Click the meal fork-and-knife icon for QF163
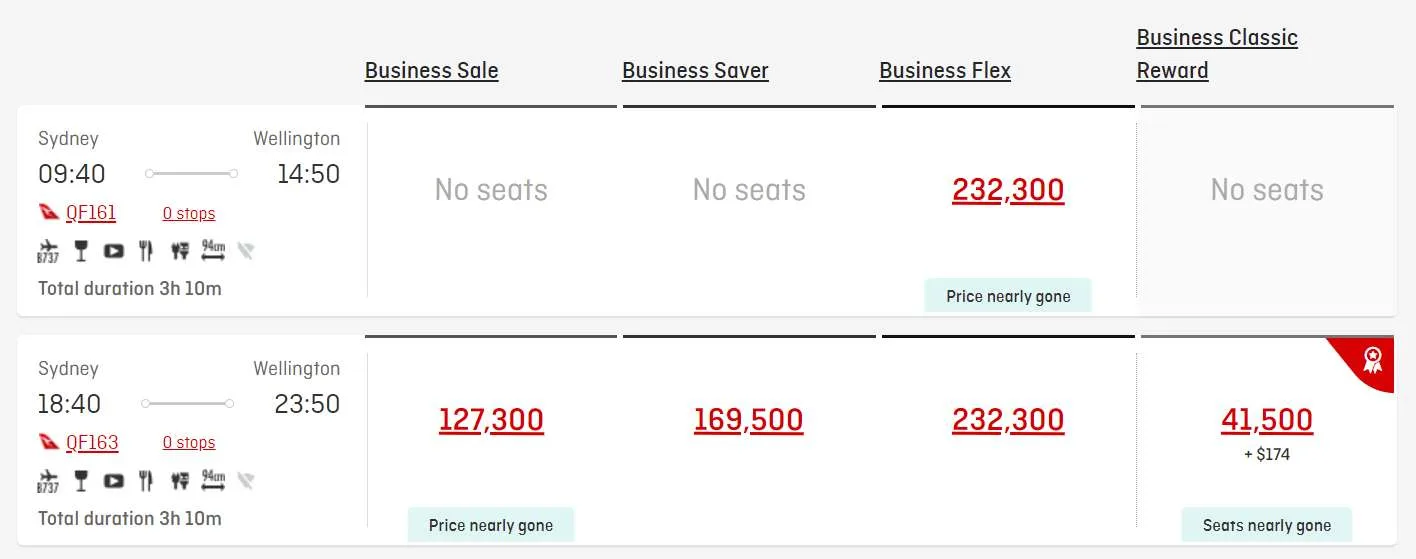 [x=146, y=481]
